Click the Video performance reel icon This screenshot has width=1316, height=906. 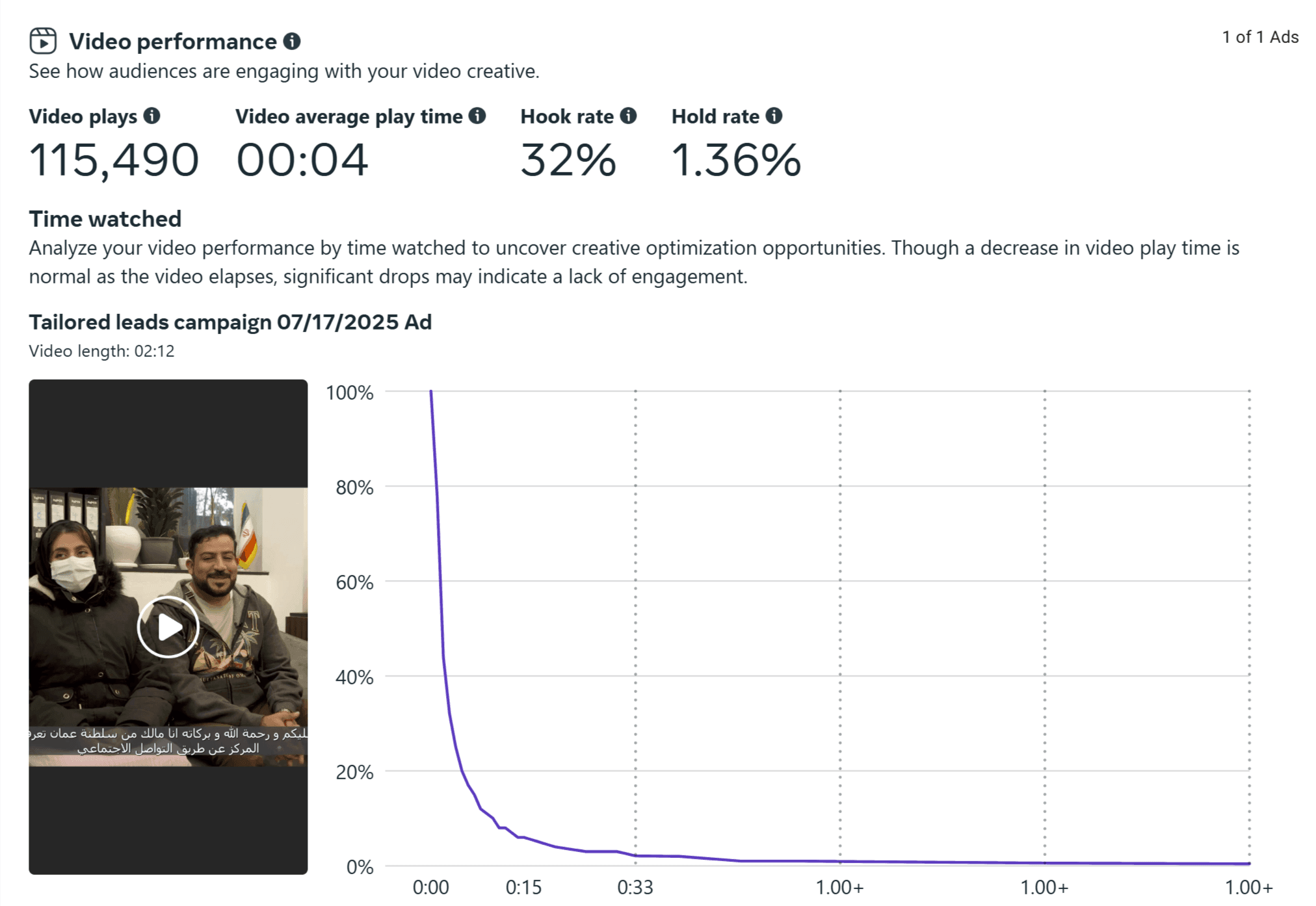(x=43, y=41)
